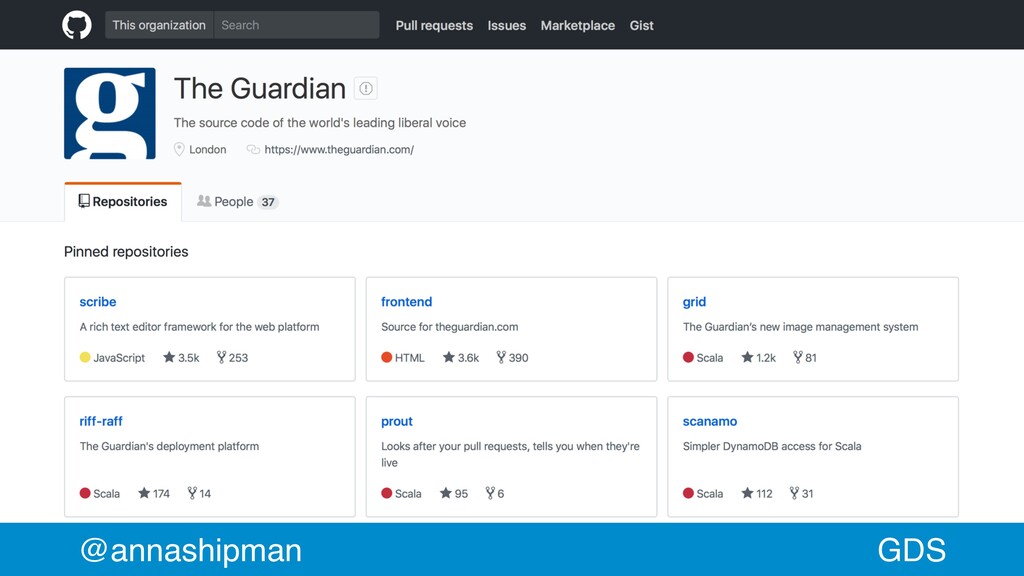Click the report icon beside The Guardian

click(x=366, y=88)
